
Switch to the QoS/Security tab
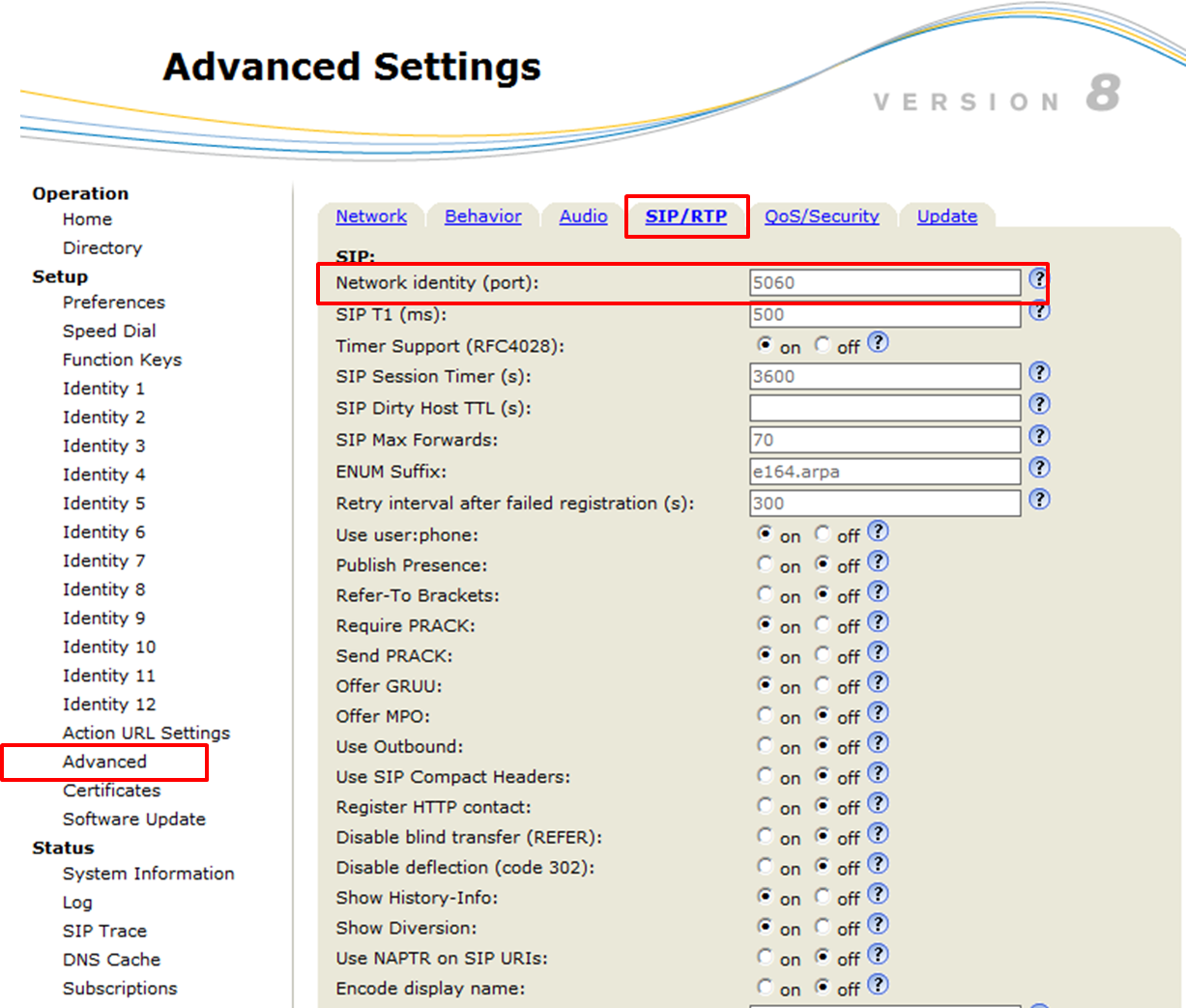coord(822,216)
